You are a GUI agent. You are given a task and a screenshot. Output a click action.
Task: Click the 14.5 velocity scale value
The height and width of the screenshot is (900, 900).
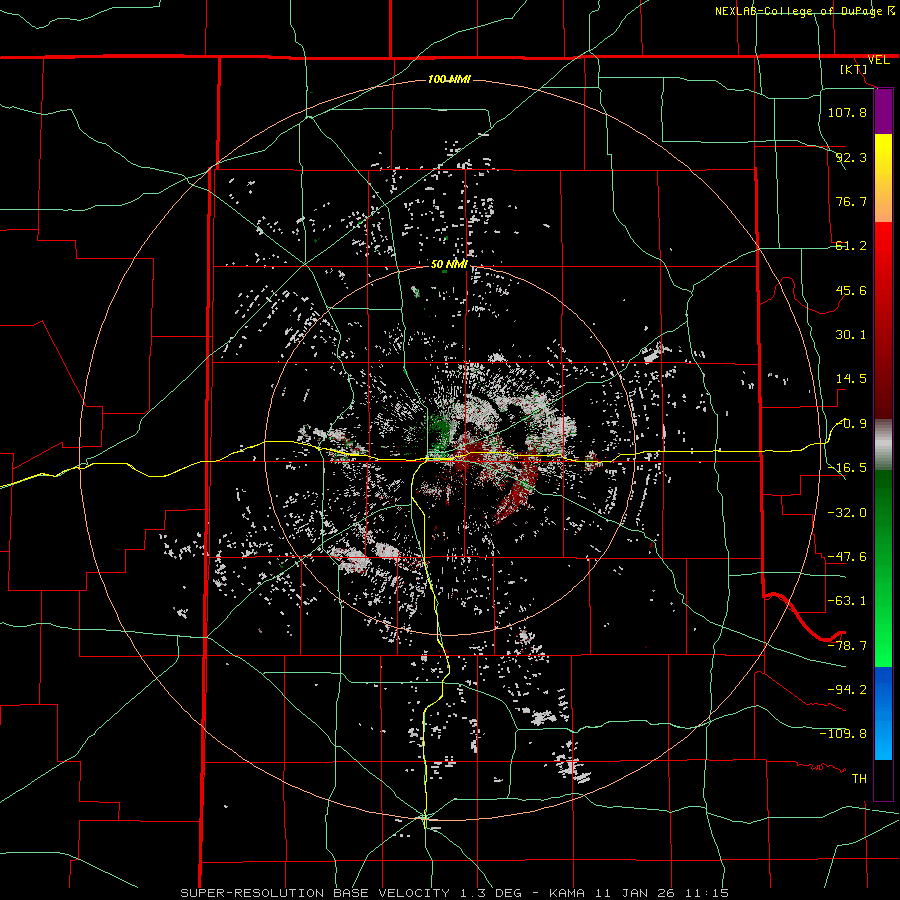pyautogui.click(x=851, y=379)
